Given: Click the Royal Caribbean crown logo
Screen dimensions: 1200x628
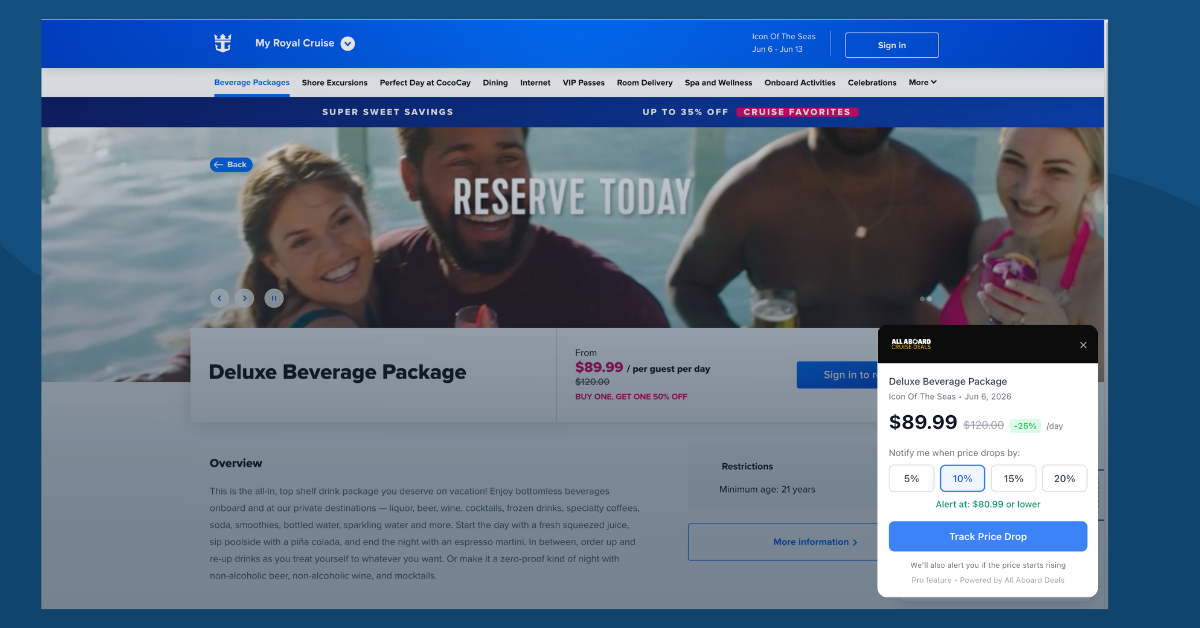Looking at the screenshot, I should coord(222,43).
